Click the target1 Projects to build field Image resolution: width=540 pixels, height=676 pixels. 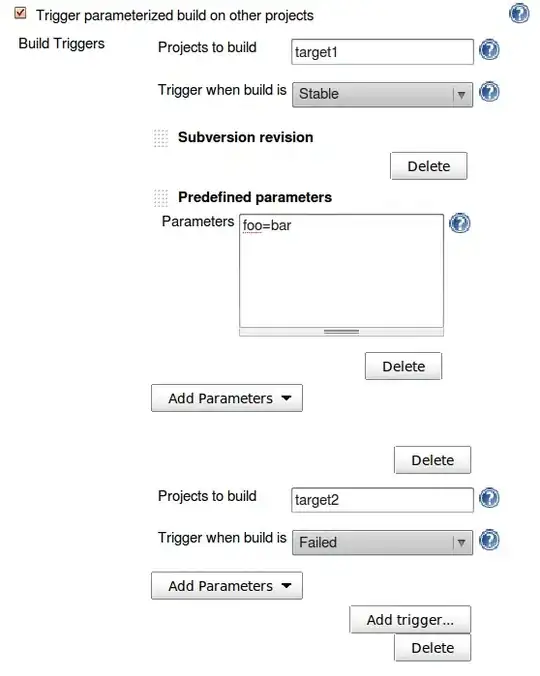(x=382, y=52)
